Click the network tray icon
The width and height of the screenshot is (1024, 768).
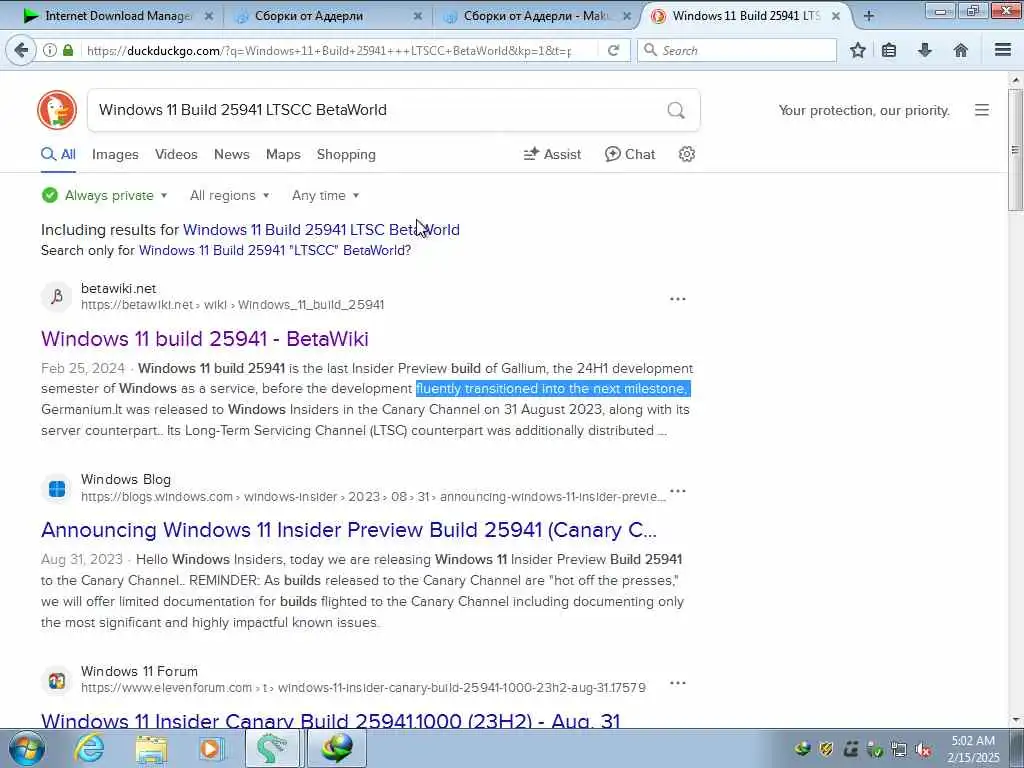point(899,750)
